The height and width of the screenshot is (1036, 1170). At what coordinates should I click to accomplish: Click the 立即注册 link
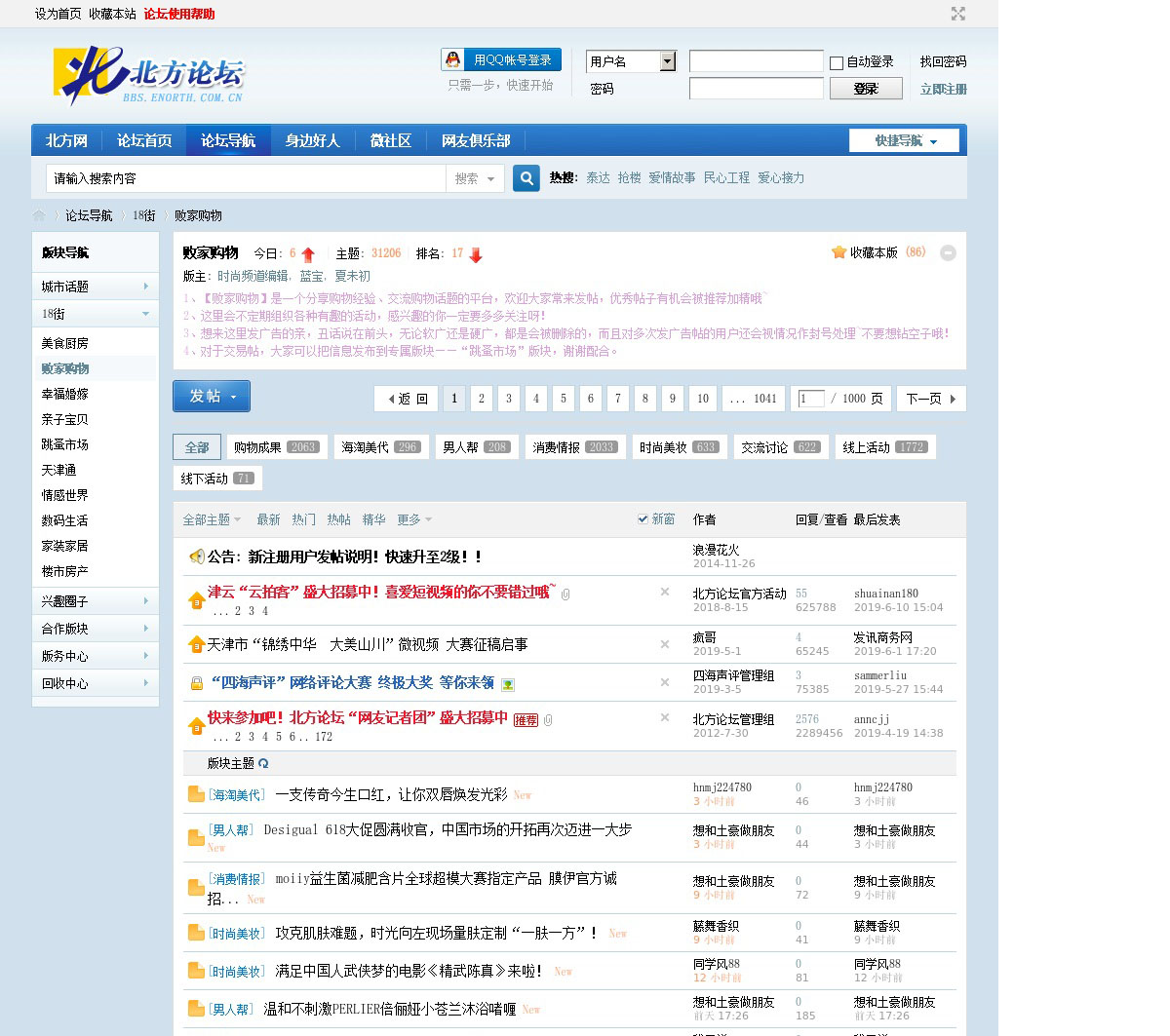coord(943,89)
